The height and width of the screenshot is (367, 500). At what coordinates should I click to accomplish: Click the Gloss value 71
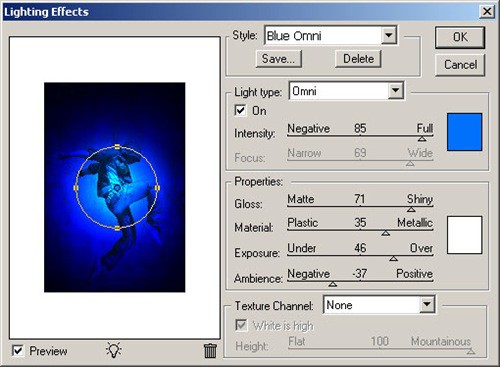point(359,199)
